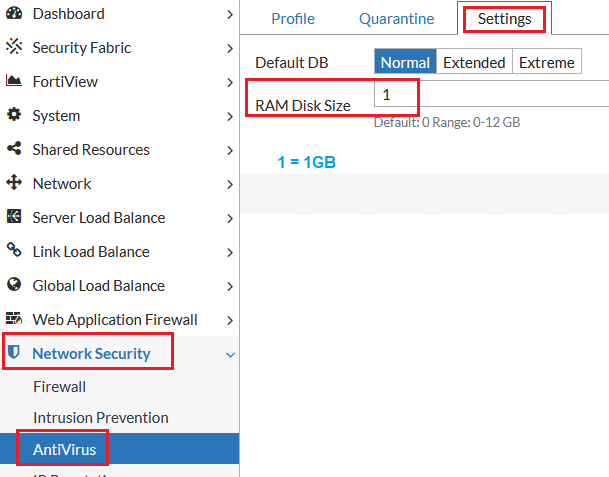Select the Normal default DB option
This screenshot has height=477, width=609.
point(405,62)
